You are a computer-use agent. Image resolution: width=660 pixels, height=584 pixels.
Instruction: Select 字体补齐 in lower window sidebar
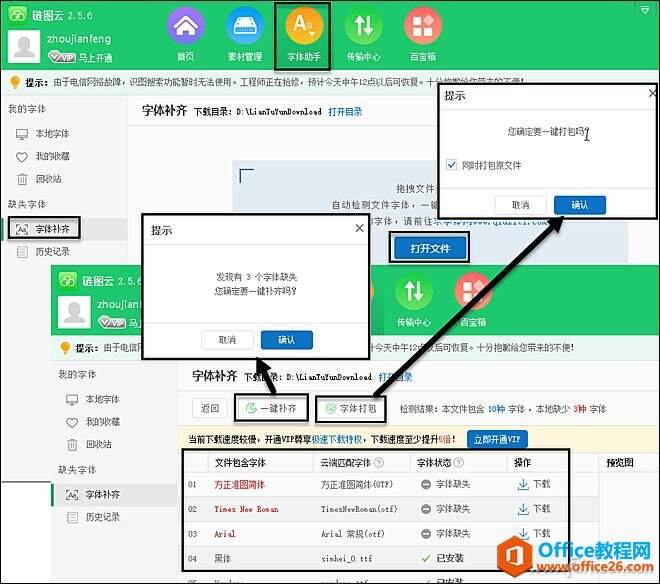(x=93, y=495)
